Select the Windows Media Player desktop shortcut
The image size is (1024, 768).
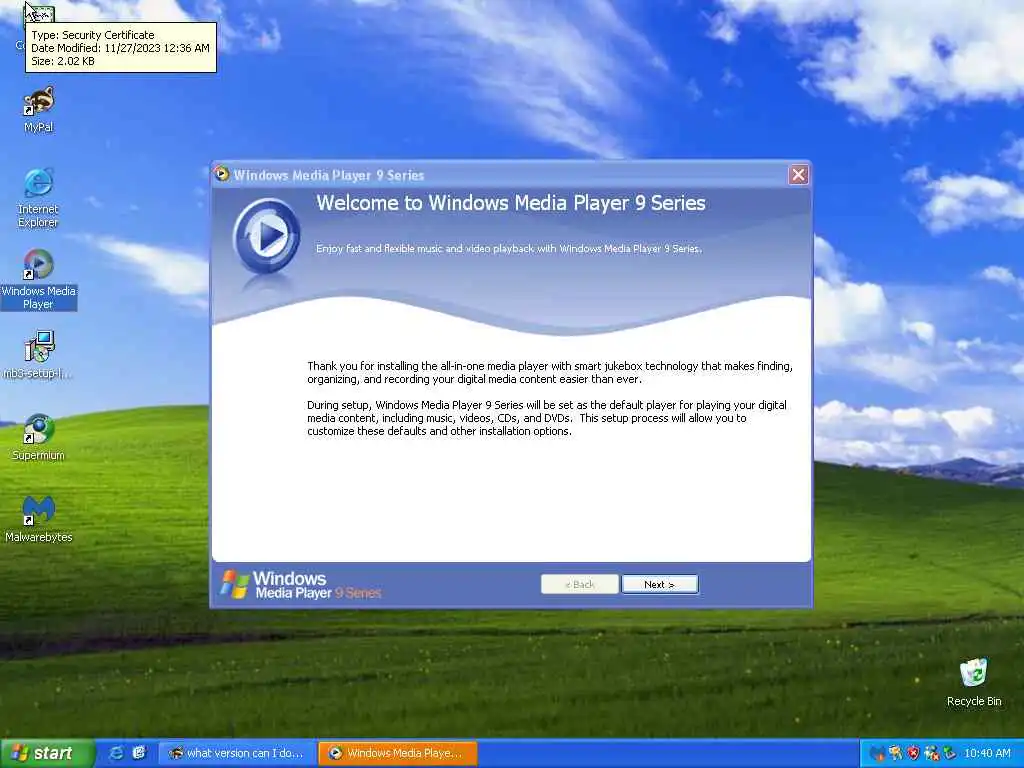[x=39, y=280]
